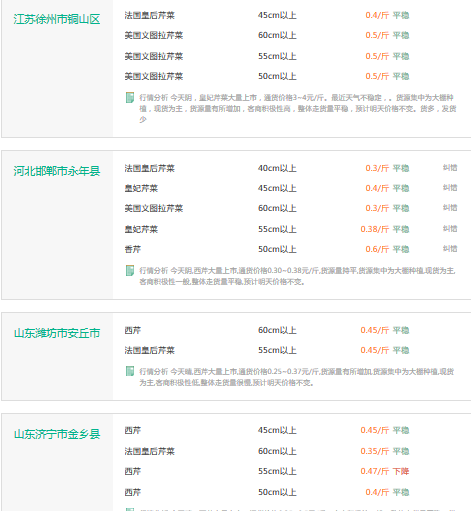Click 法国皇后芹菜 55cm以上 in 安丘市 section

(150, 350)
